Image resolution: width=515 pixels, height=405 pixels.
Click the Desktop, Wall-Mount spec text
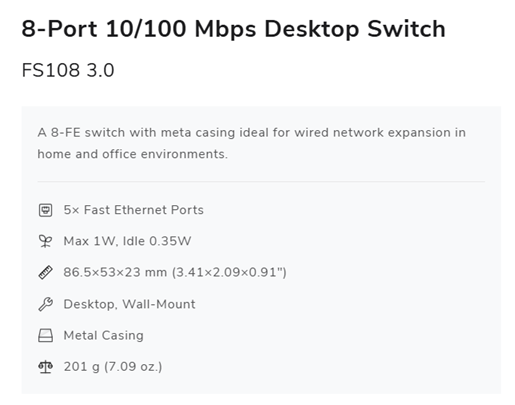[129, 304]
